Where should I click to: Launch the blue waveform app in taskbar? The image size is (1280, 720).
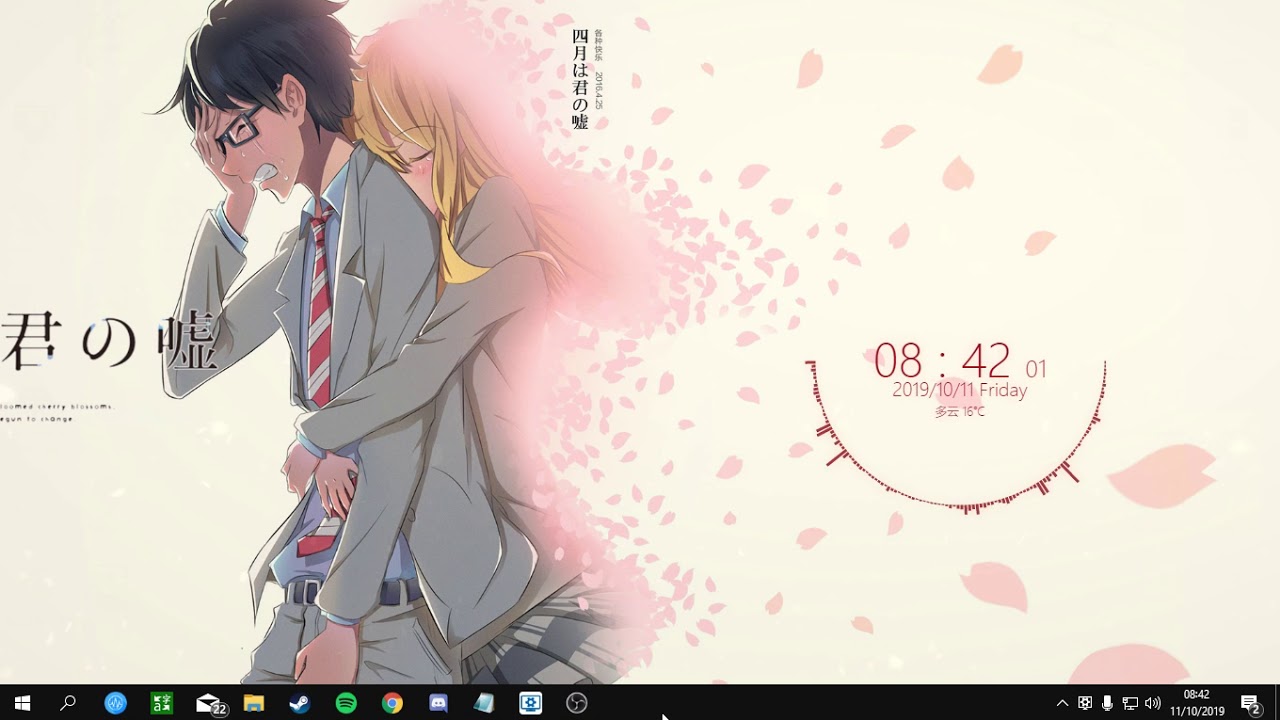pyautogui.click(x=116, y=703)
